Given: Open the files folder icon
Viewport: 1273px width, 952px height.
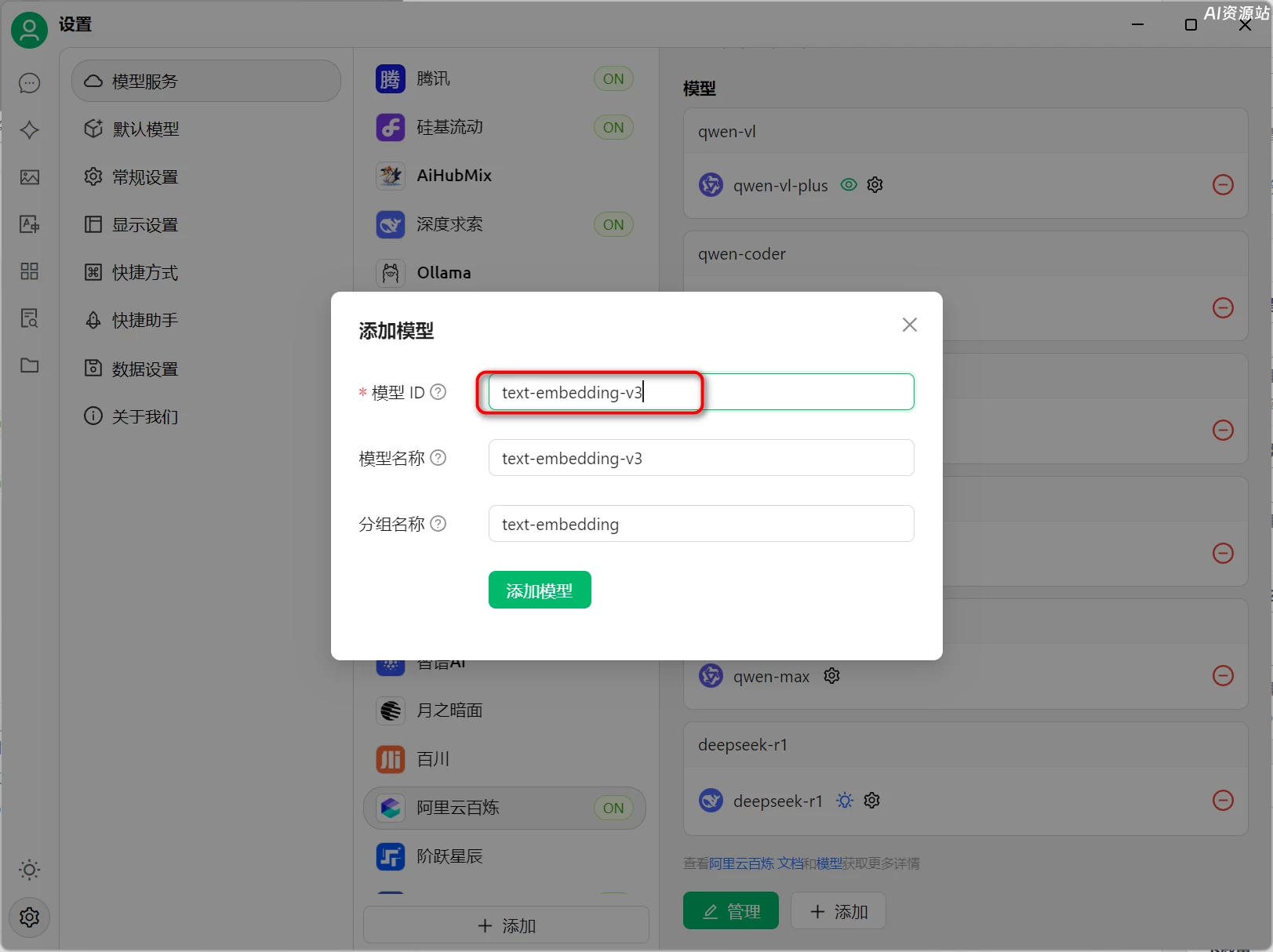Looking at the screenshot, I should 29,365.
